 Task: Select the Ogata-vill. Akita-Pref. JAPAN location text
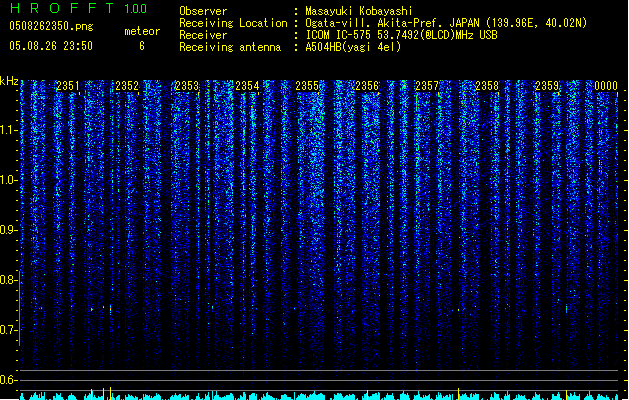(x=446, y=23)
